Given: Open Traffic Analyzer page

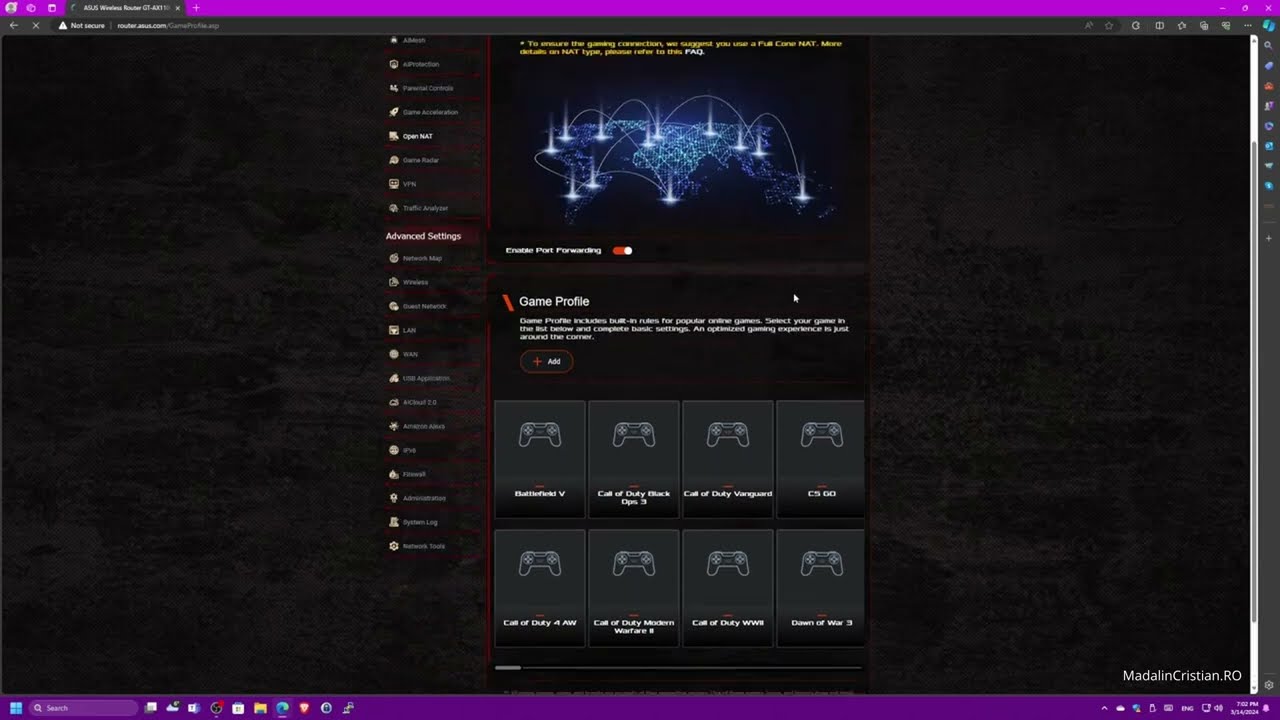Looking at the screenshot, I should click(x=425, y=208).
